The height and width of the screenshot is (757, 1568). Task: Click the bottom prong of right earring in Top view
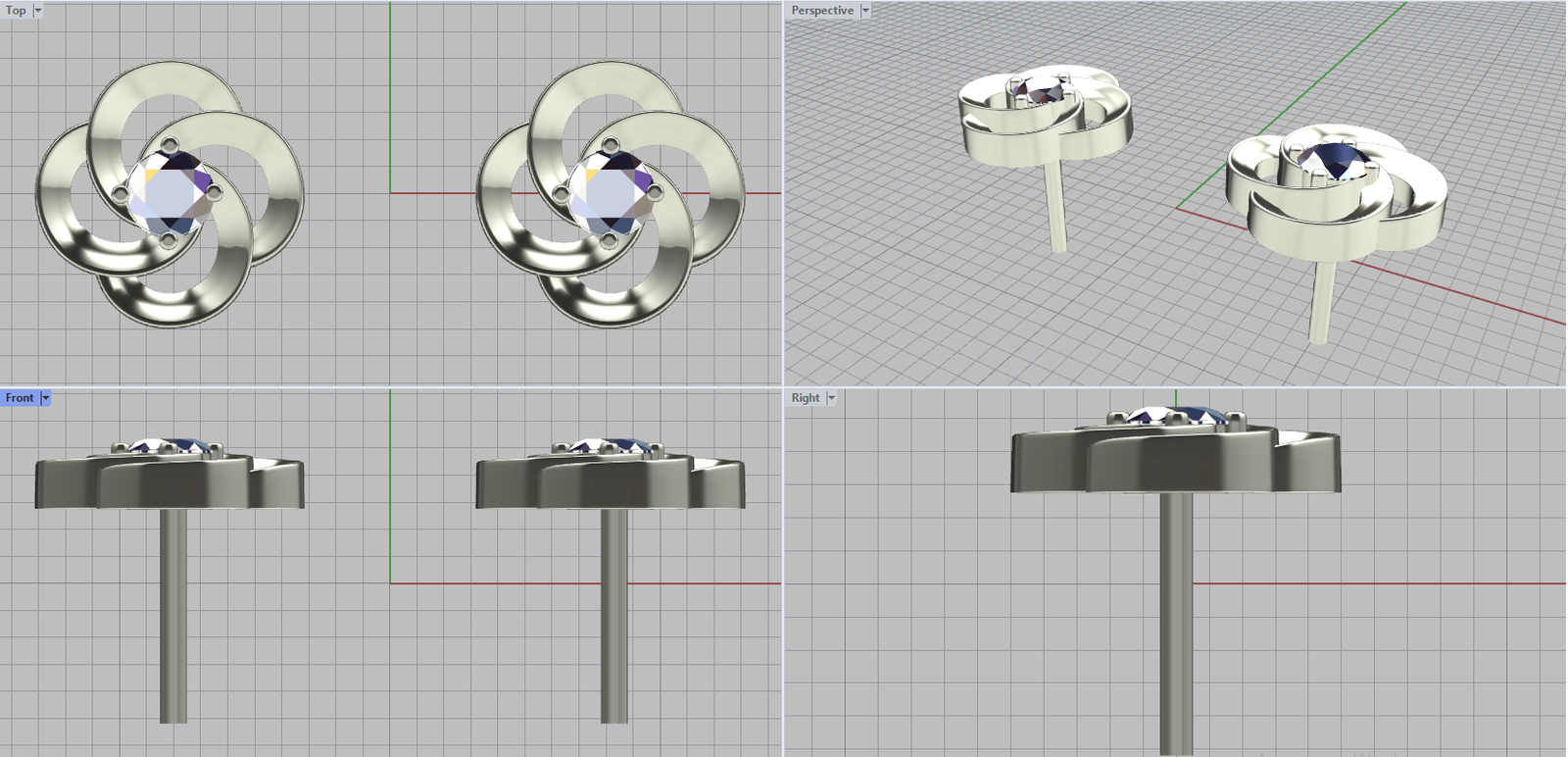pyautogui.click(x=610, y=239)
